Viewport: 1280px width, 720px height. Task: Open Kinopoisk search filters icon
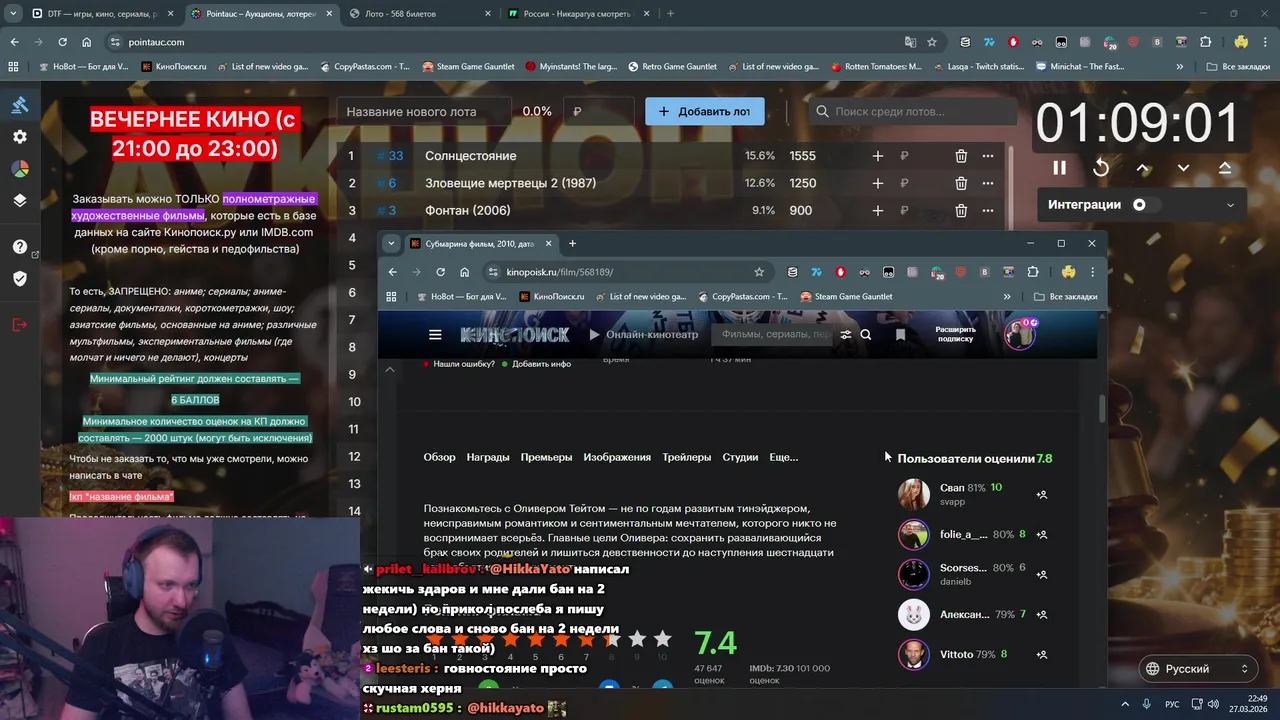(846, 335)
